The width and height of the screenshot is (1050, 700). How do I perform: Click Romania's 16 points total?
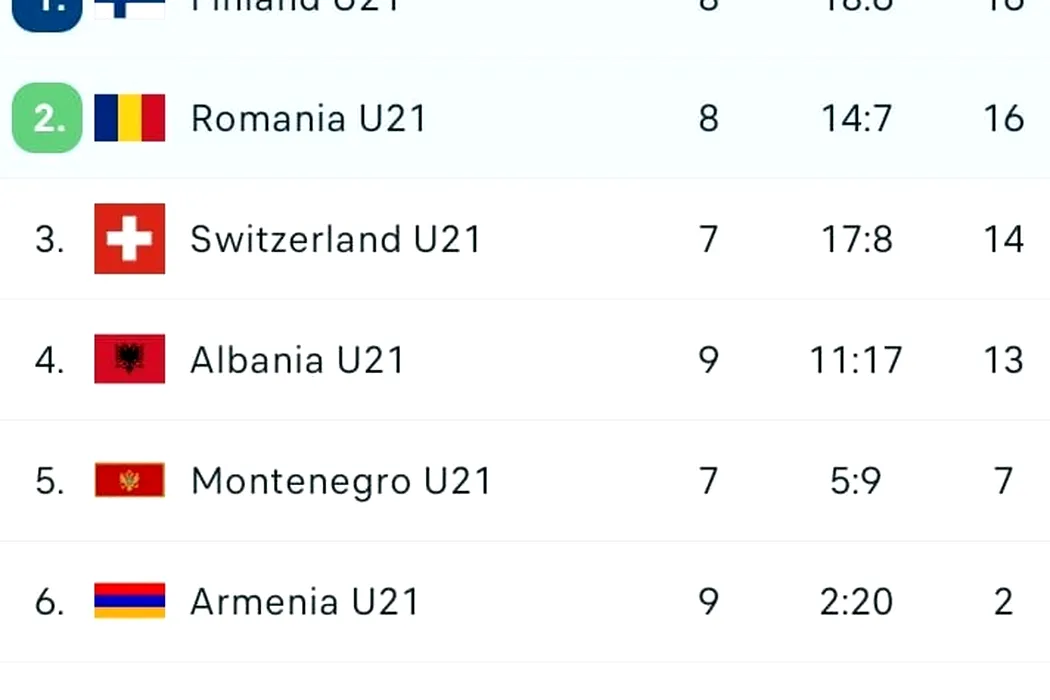tap(1003, 119)
